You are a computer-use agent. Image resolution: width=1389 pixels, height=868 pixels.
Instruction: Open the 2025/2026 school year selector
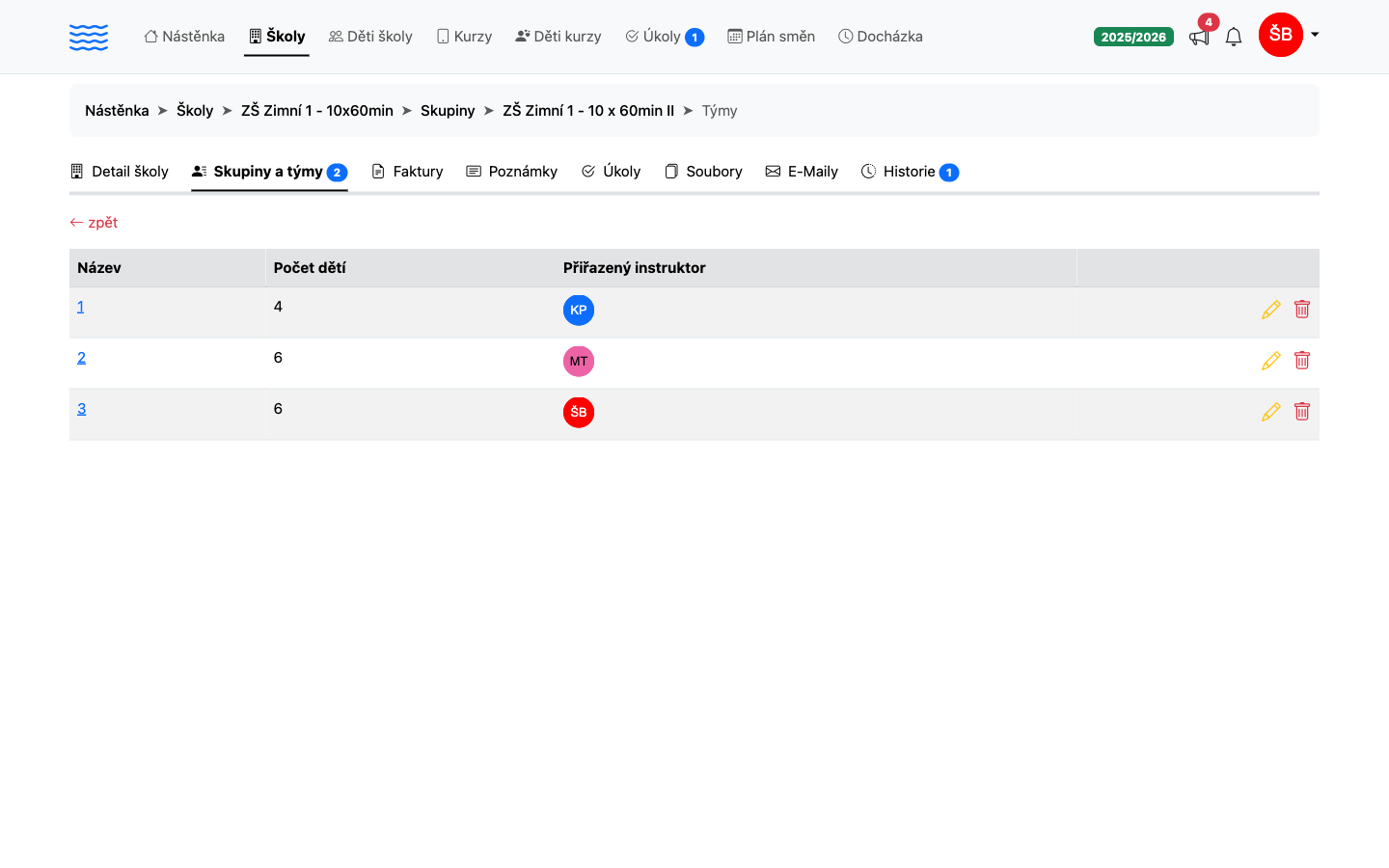(x=1133, y=37)
